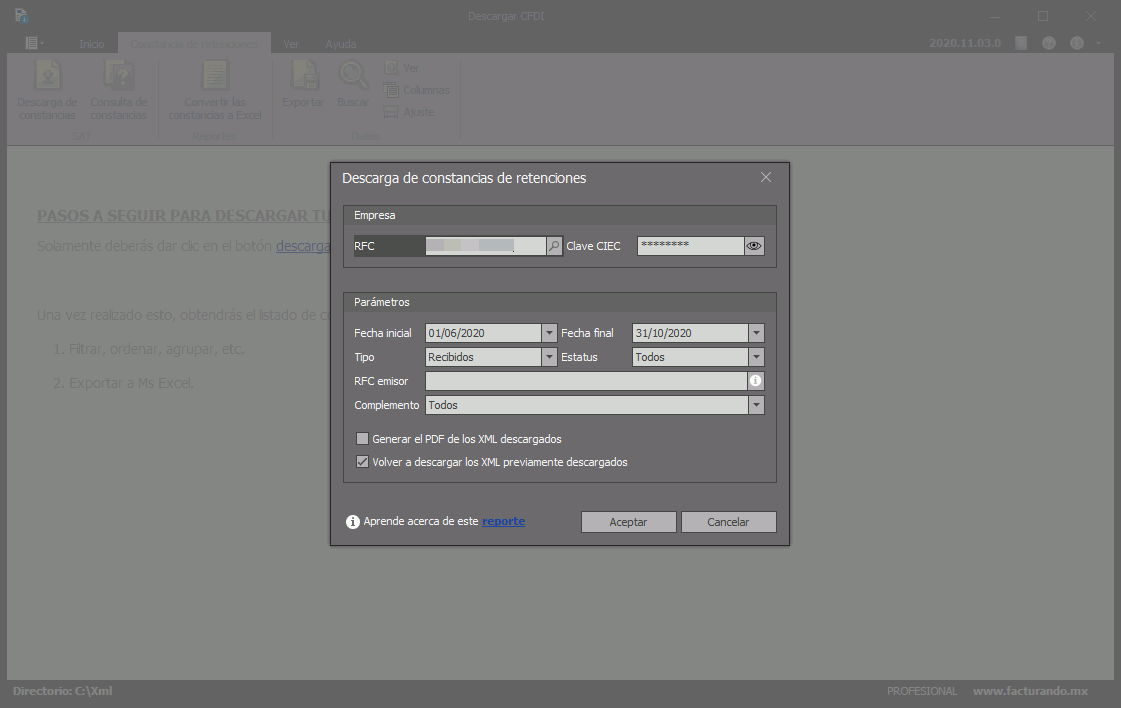The height and width of the screenshot is (708, 1121).
Task: Open the Ayuda ribbon tab
Action: click(x=340, y=44)
